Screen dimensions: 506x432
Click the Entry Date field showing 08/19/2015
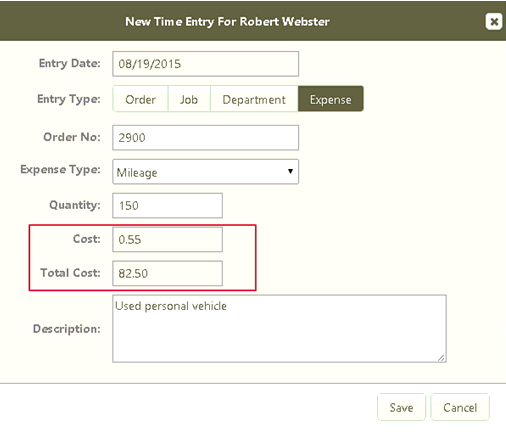point(205,64)
